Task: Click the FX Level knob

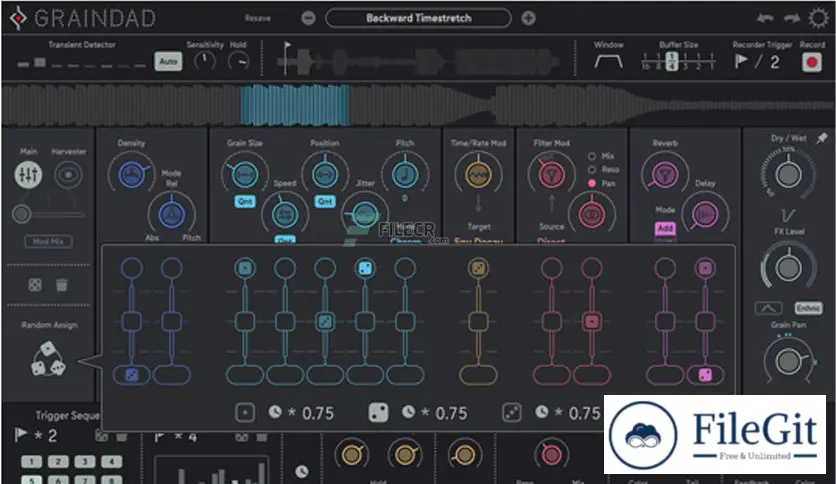Action: pyautogui.click(x=788, y=268)
